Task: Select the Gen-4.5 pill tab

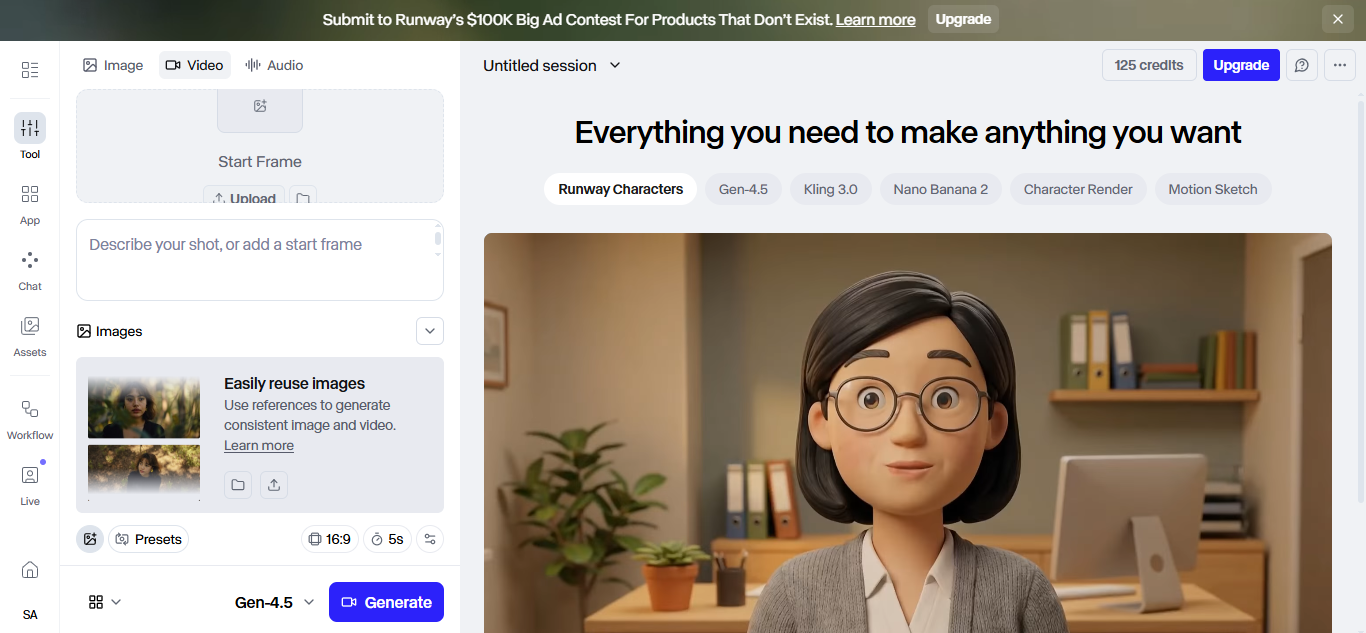Action: [743, 189]
